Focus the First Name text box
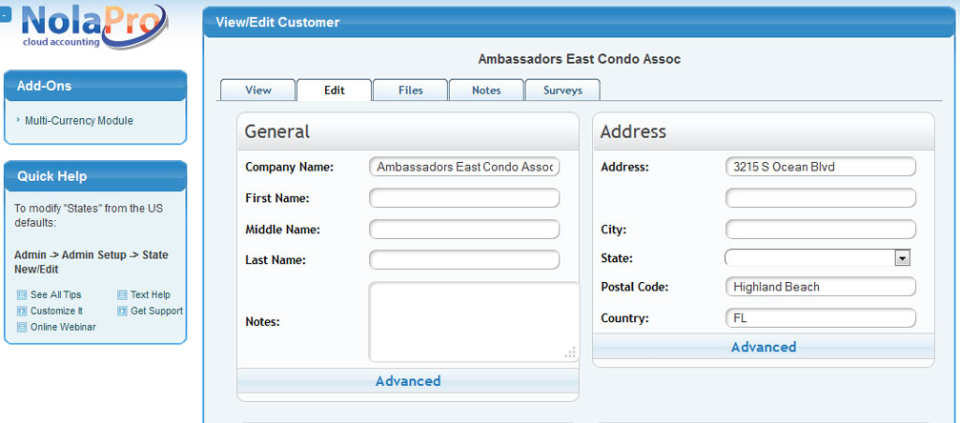Screen dimensions: 960x423 (464, 198)
